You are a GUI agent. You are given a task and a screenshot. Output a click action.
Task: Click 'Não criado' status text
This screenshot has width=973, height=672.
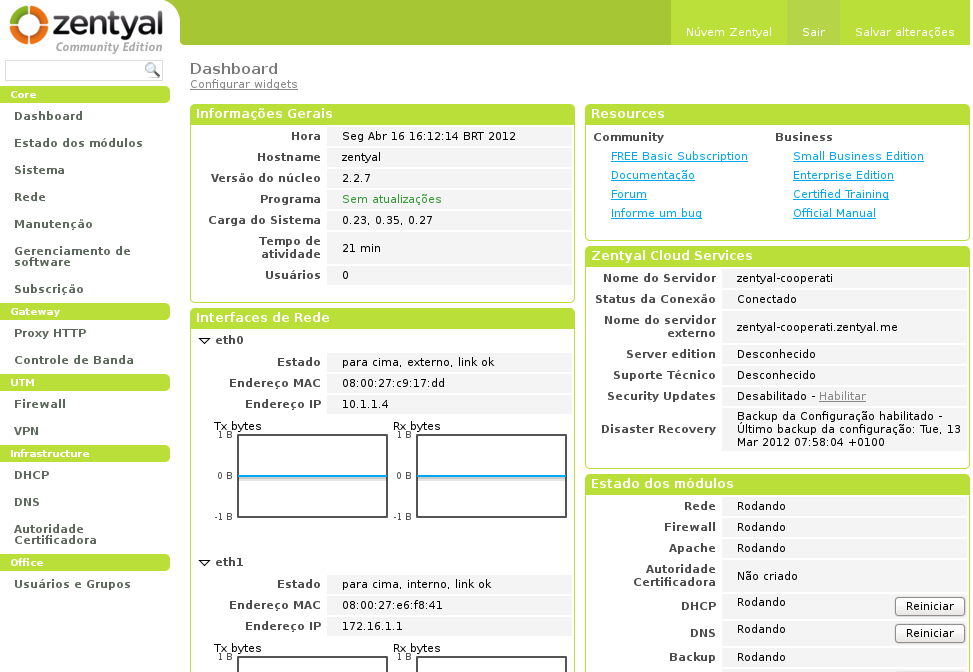tap(767, 576)
